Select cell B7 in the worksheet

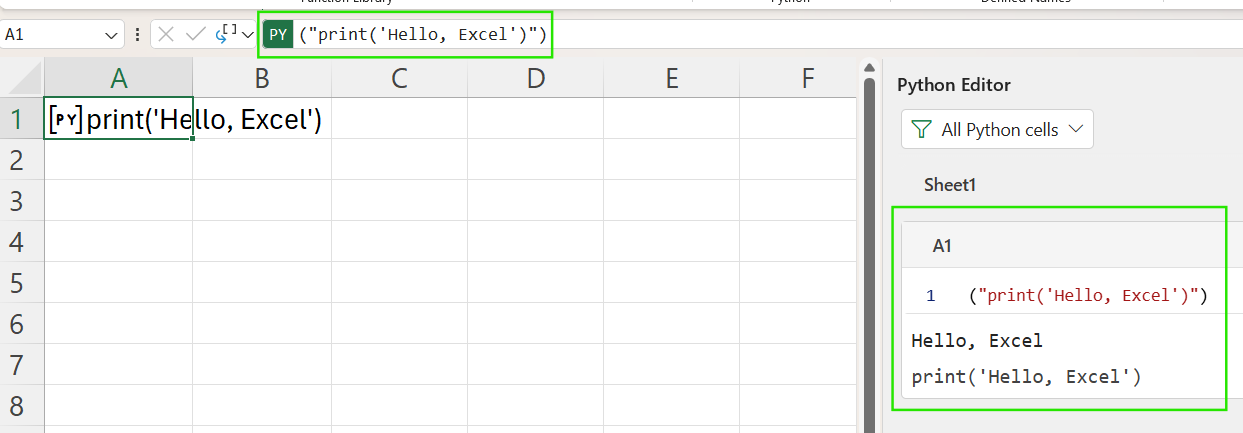pos(262,365)
